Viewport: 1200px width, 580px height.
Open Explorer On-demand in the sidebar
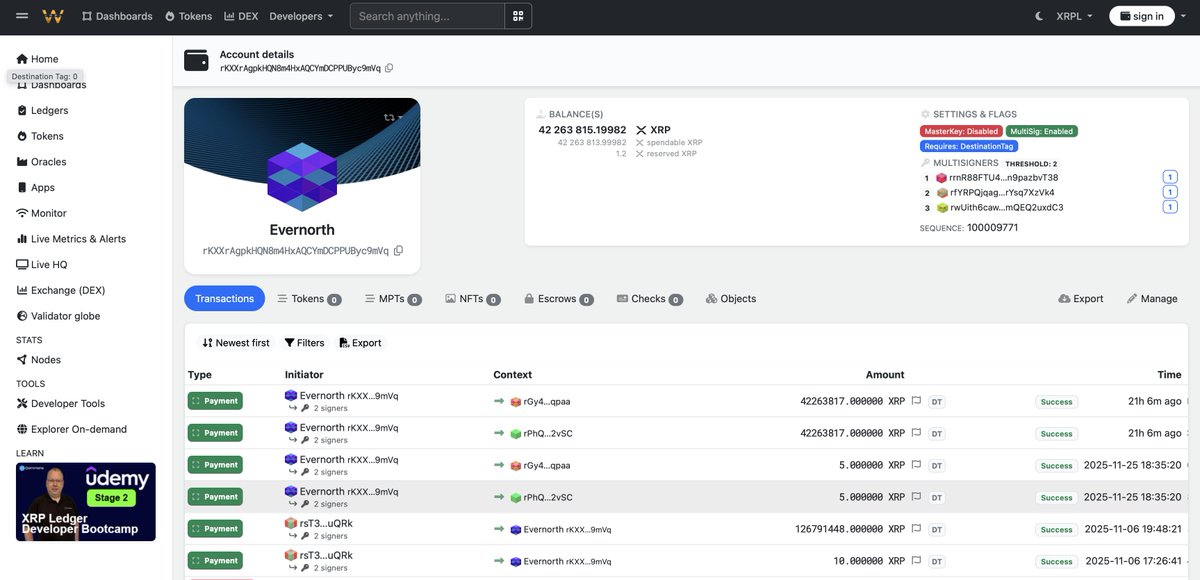tap(71, 429)
